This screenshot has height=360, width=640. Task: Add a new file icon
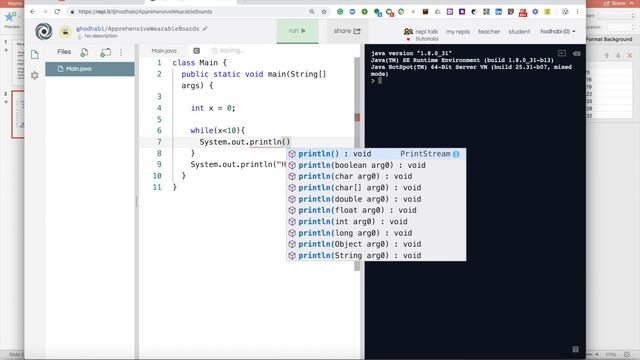(x=84, y=52)
